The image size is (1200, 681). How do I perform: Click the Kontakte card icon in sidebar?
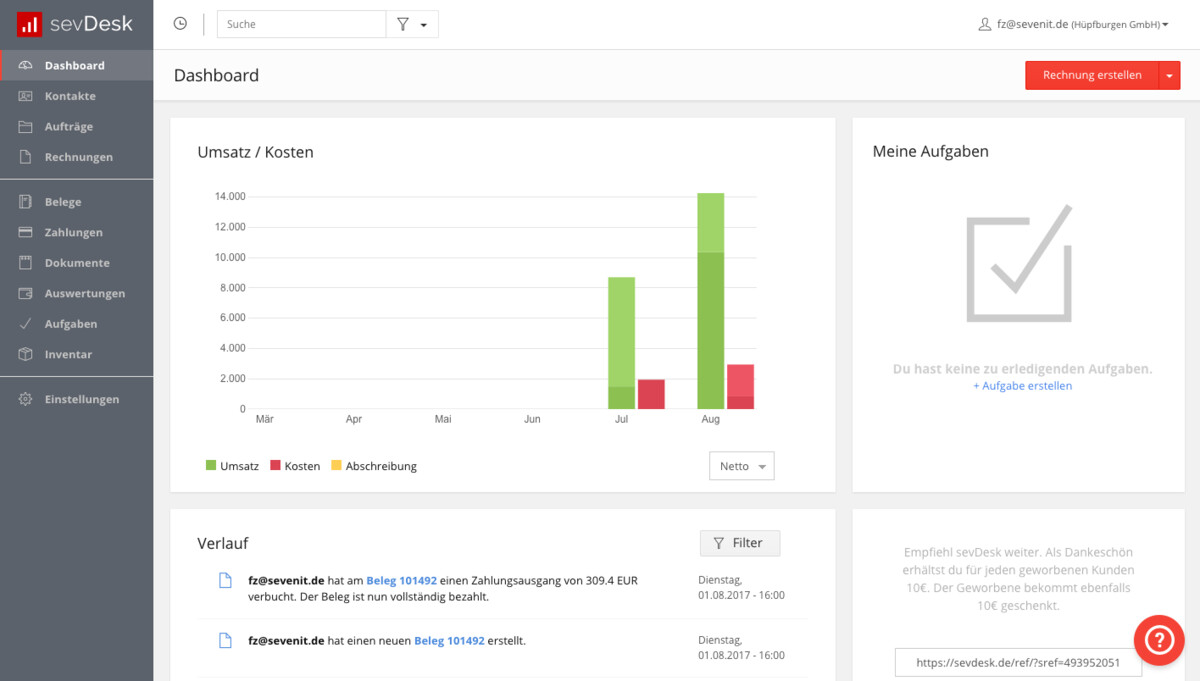pos(26,96)
